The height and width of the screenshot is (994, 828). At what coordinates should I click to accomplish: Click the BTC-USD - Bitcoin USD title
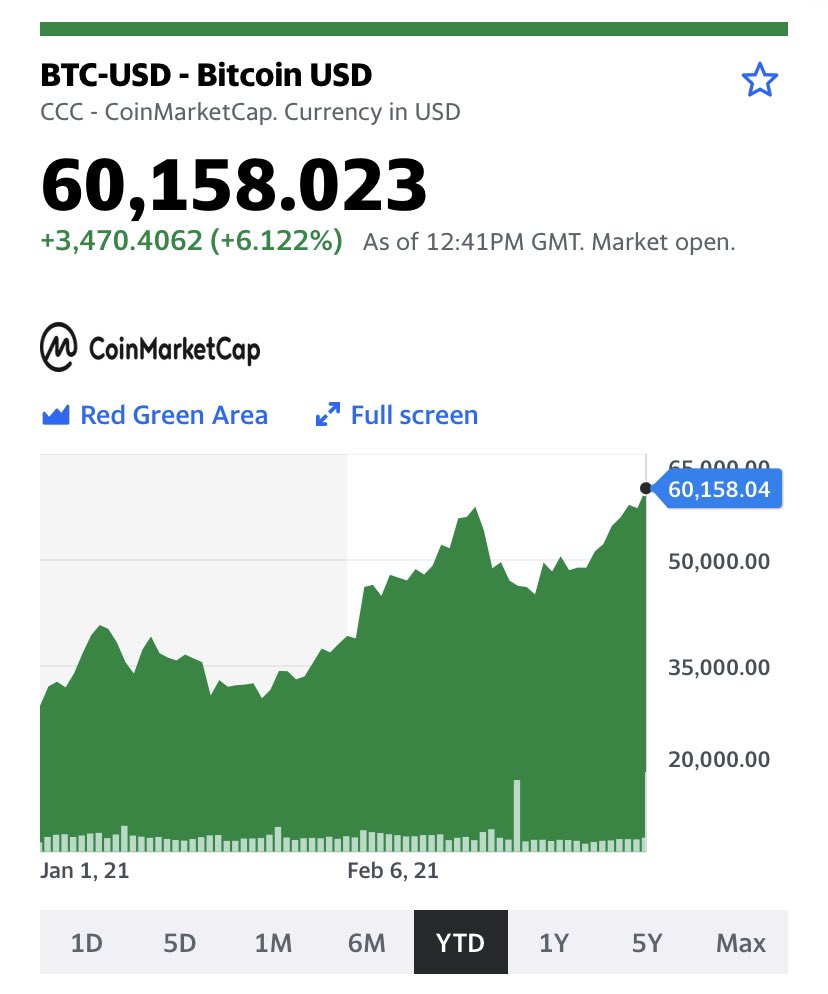[x=206, y=74]
